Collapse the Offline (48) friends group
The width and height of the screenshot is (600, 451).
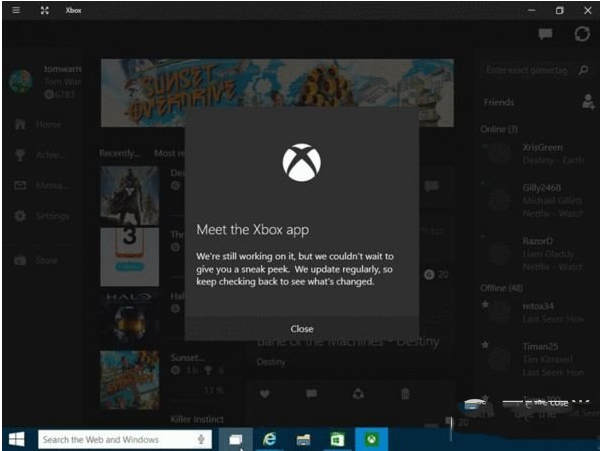502,287
